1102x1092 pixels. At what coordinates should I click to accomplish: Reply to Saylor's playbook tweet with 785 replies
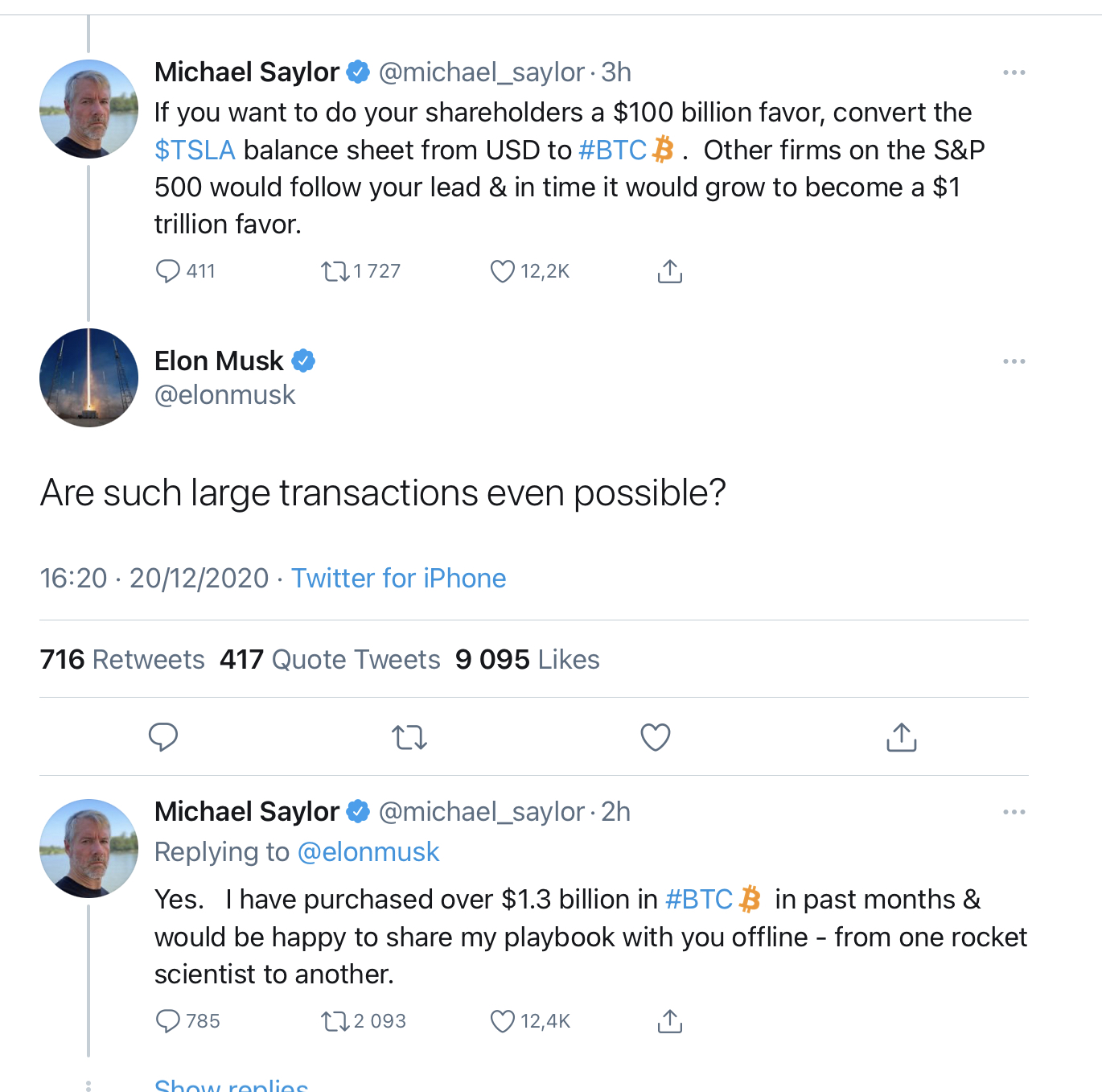point(167,1021)
